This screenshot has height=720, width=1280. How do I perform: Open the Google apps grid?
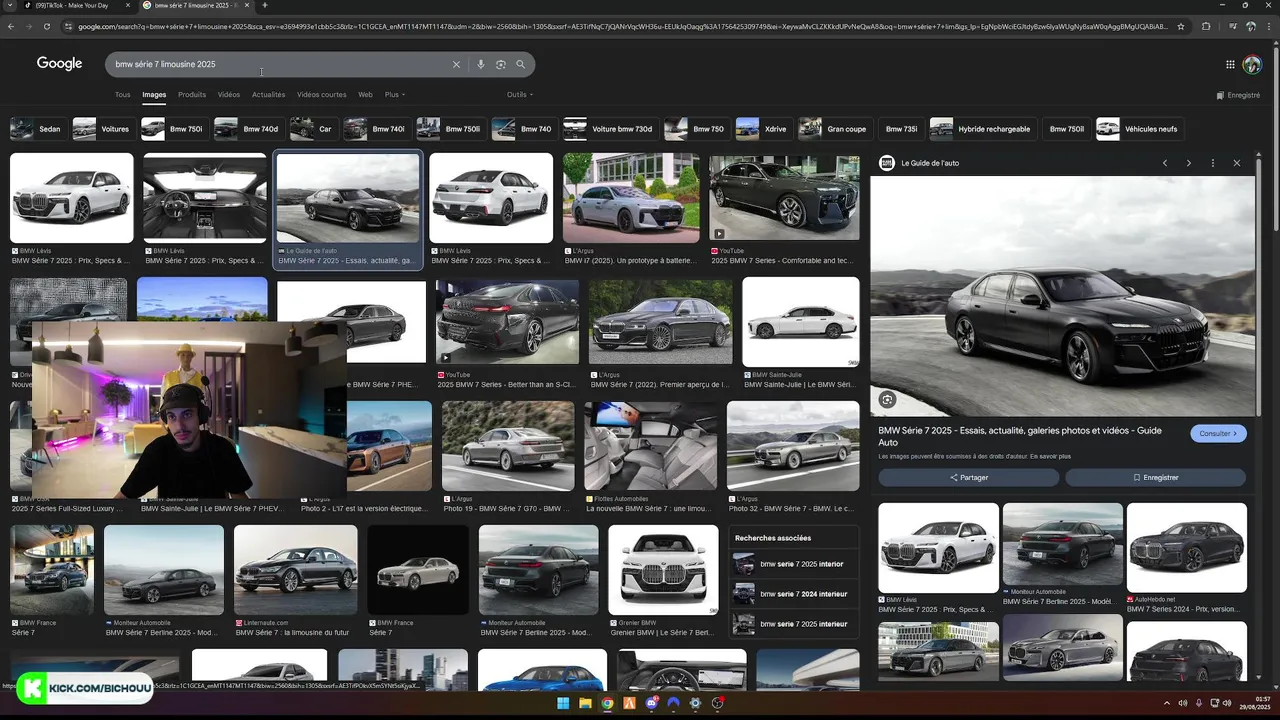[1230, 64]
